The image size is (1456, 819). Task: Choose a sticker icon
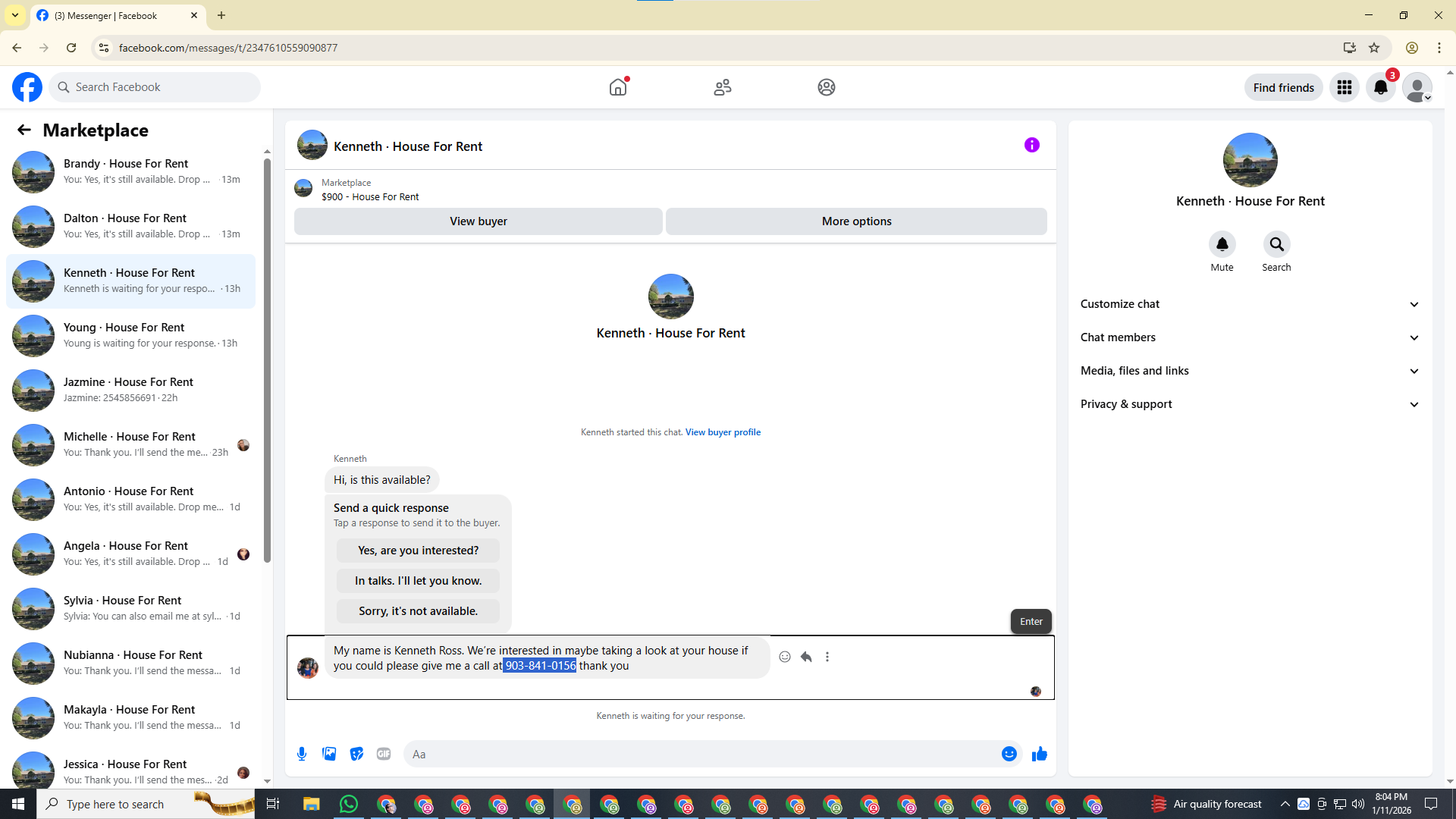click(356, 754)
